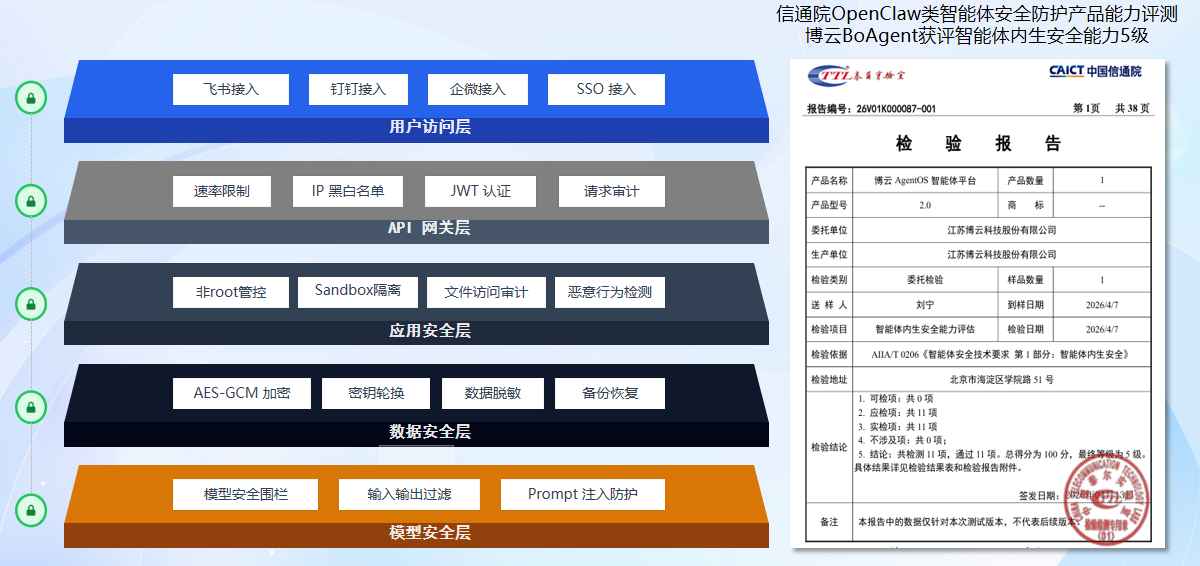The width and height of the screenshot is (1200, 566).
Task: Click the CAICT 中国信通院 logo
Action: [x=1095, y=72]
